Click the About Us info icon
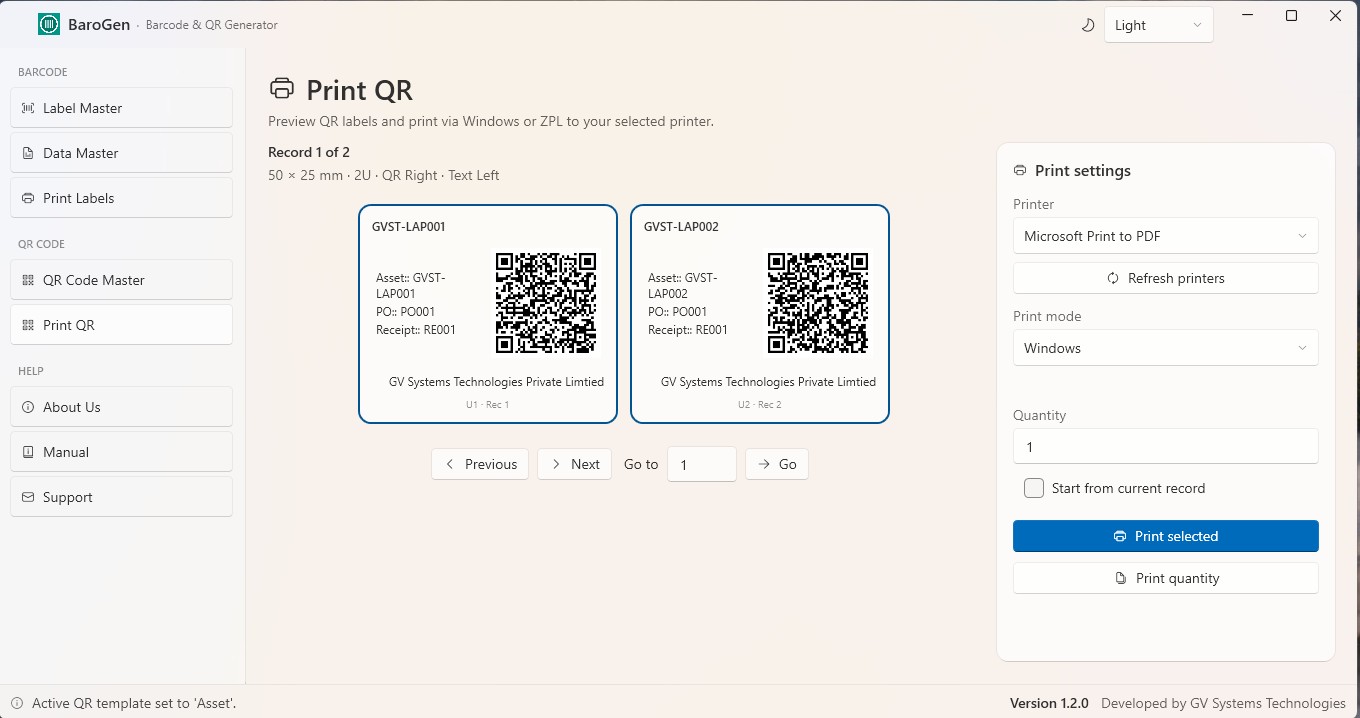1360x718 pixels. (x=28, y=407)
